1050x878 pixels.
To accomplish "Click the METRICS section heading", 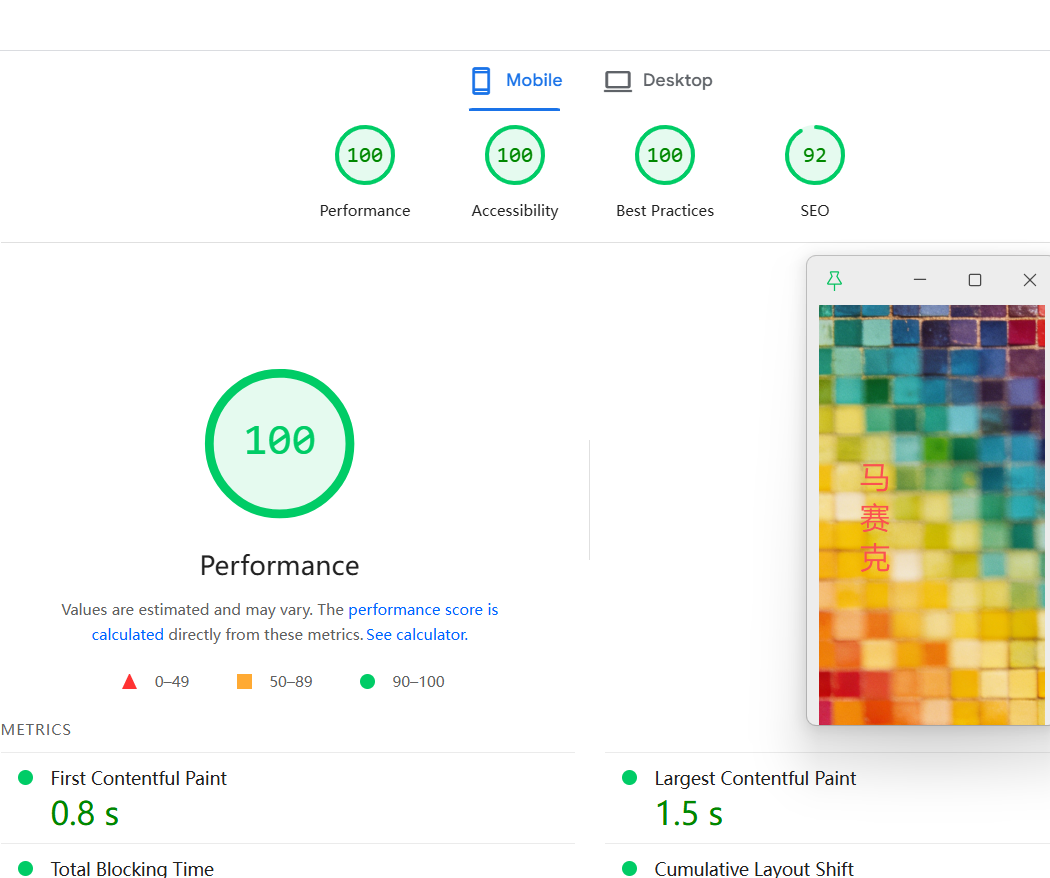I will (36, 730).
